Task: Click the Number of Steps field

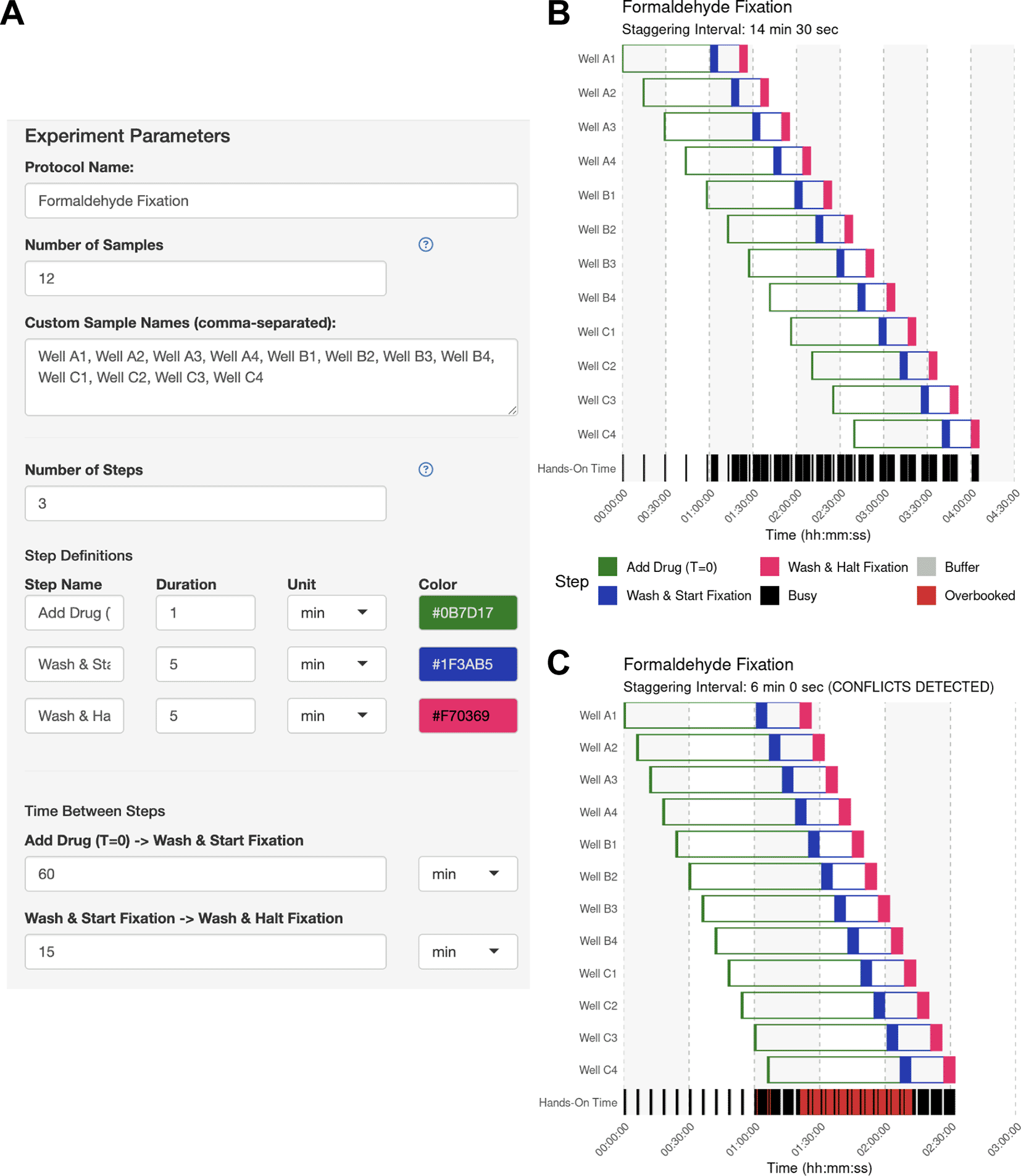Action: pyautogui.click(x=206, y=503)
